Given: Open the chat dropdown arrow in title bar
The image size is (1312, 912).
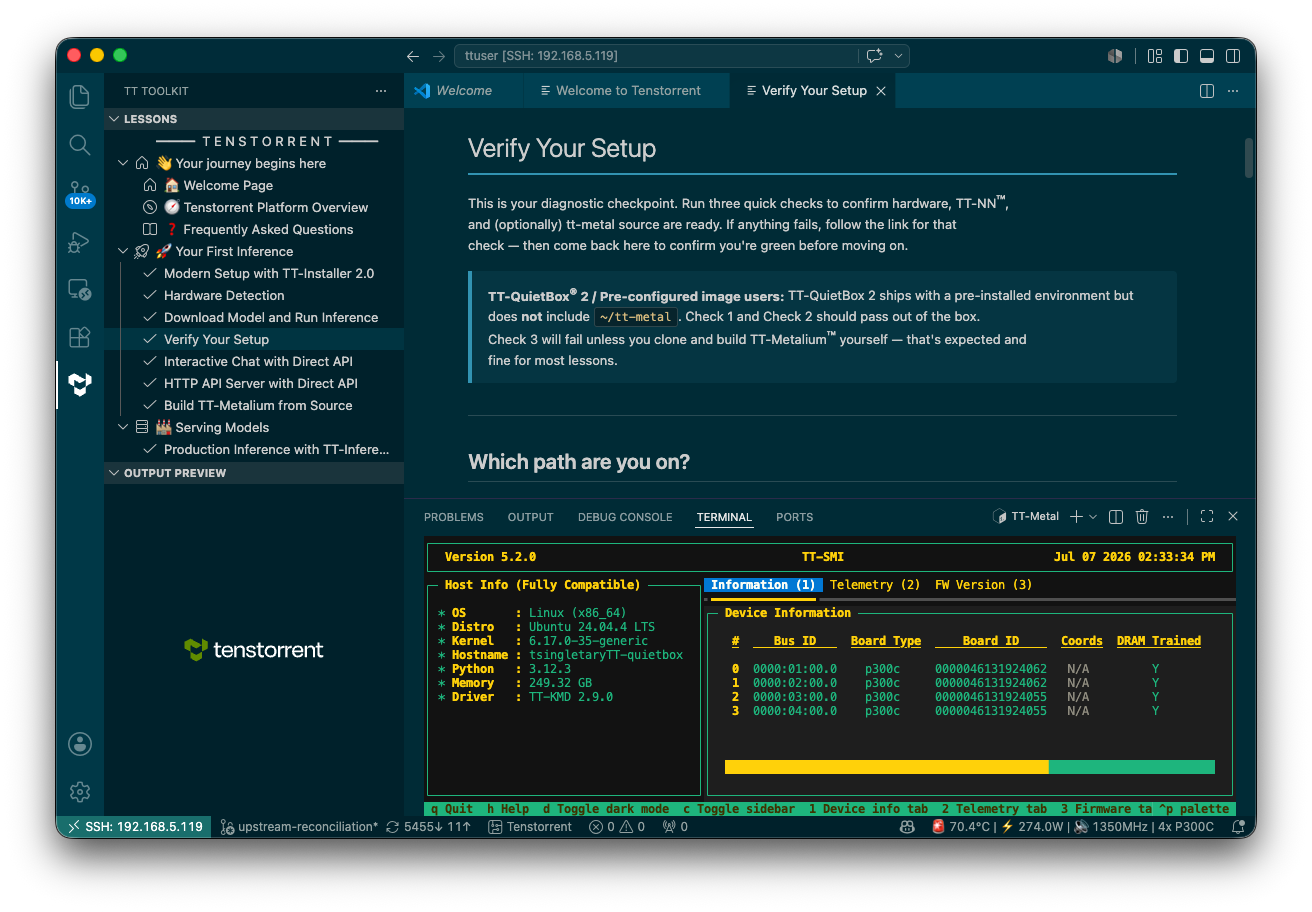Looking at the screenshot, I should 898,56.
